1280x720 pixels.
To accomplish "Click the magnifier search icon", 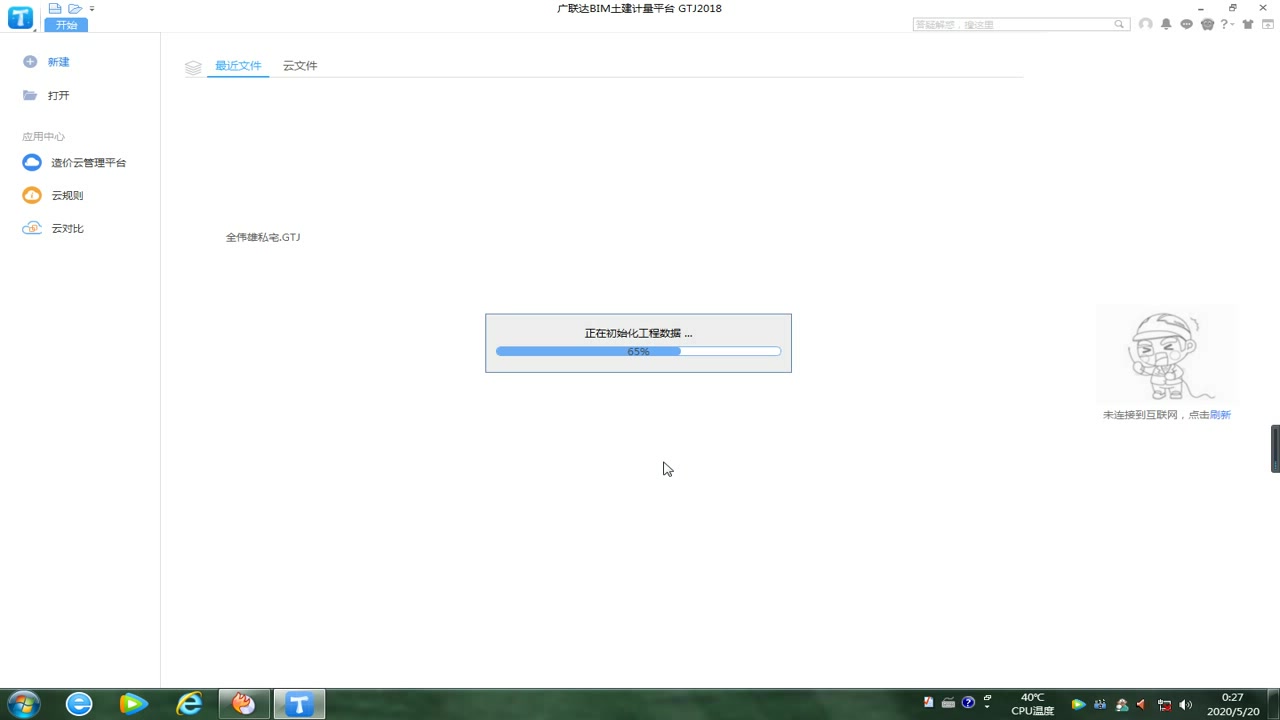I will coord(1120,24).
